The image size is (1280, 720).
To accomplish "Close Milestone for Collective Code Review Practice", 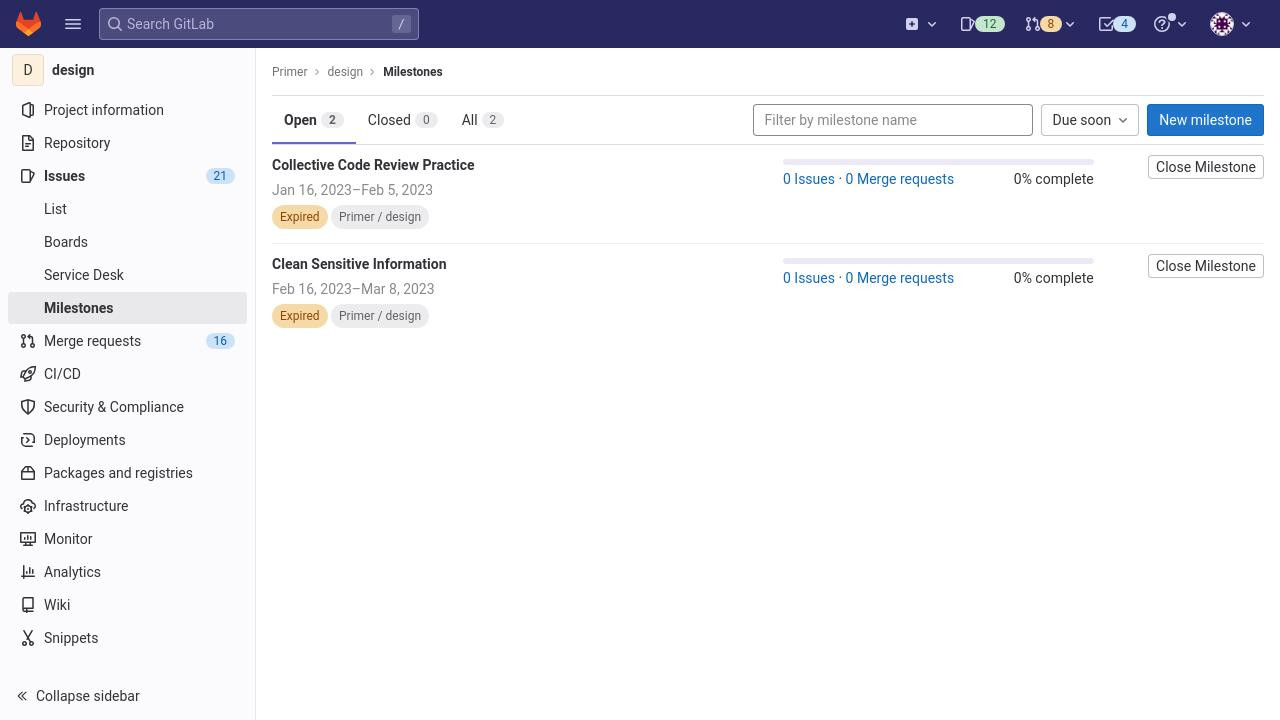I will (x=1205, y=167).
